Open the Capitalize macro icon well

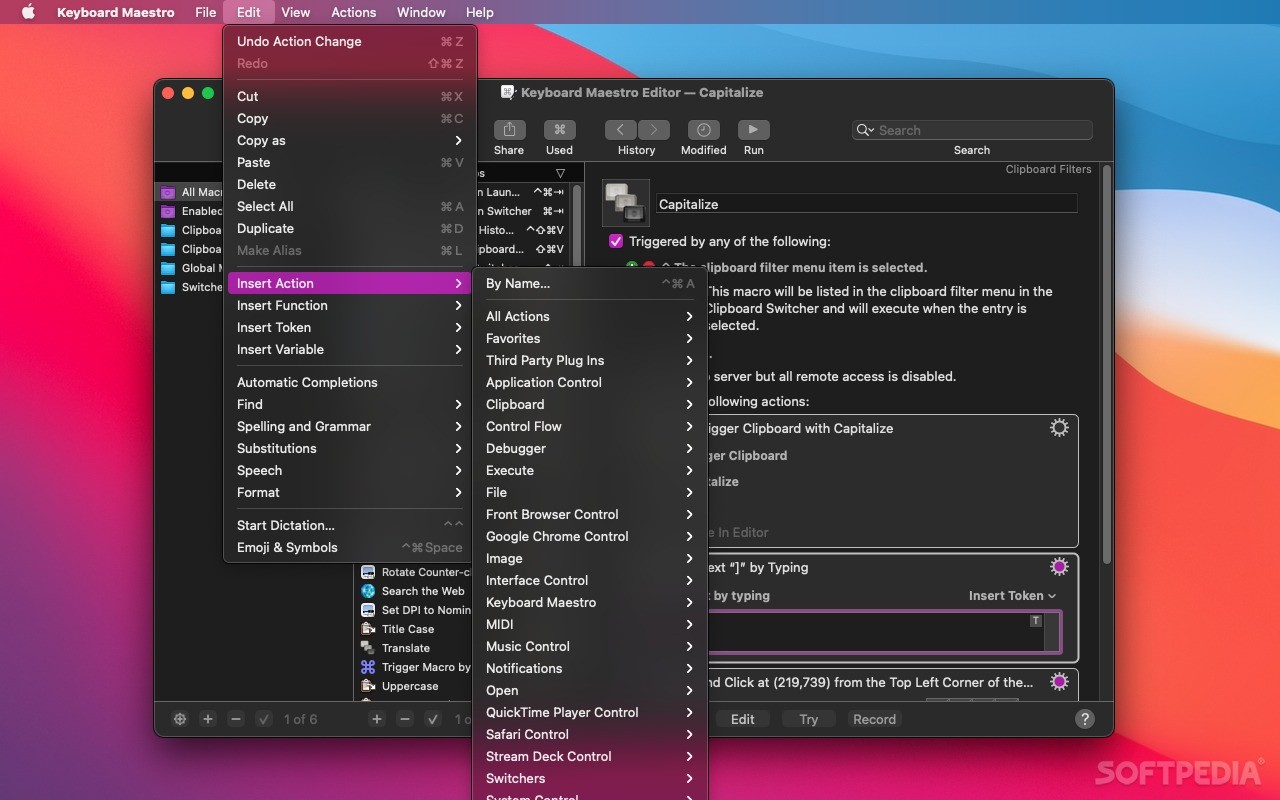pos(626,203)
